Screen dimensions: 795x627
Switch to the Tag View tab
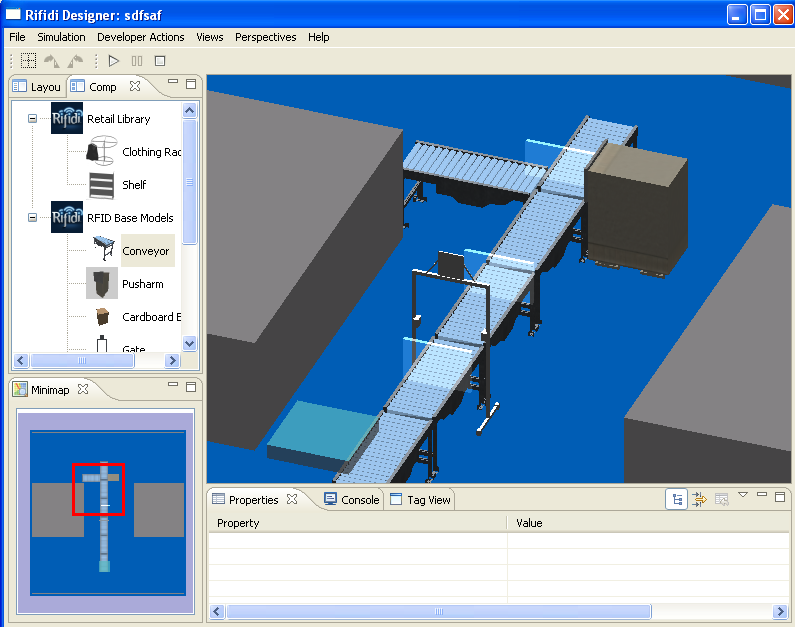(x=420, y=500)
